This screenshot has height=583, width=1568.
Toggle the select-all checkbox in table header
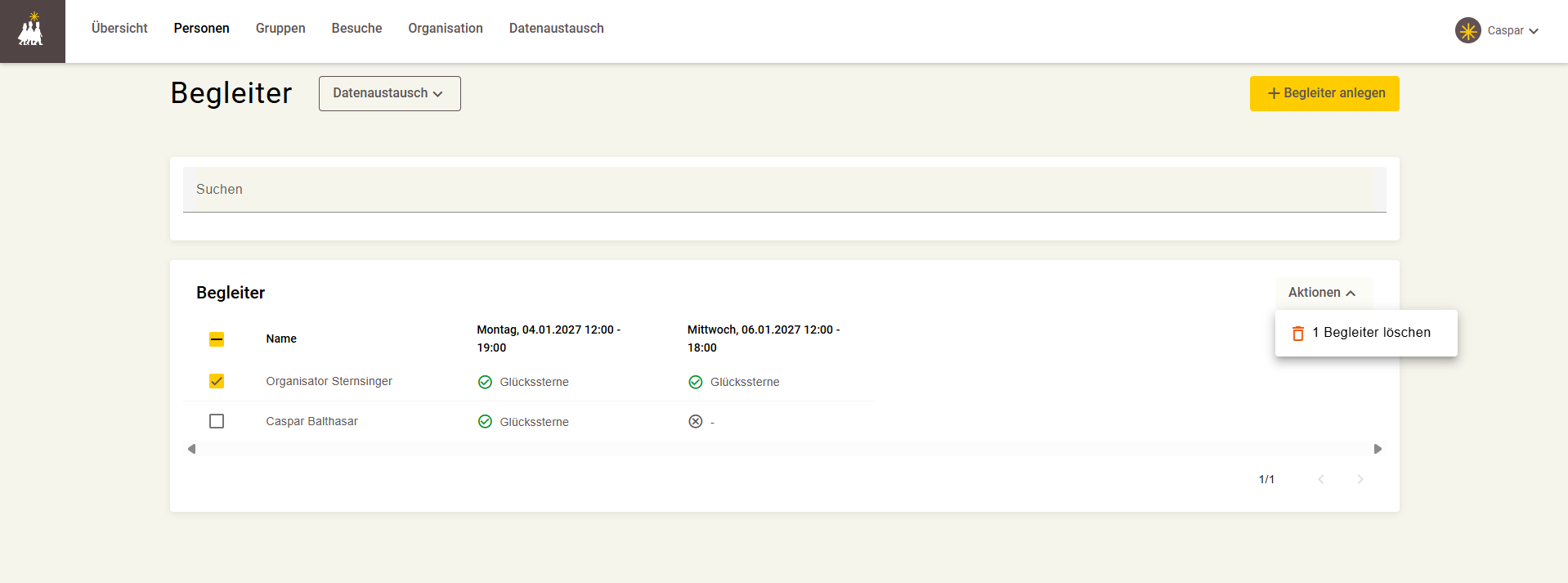[x=217, y=339]
